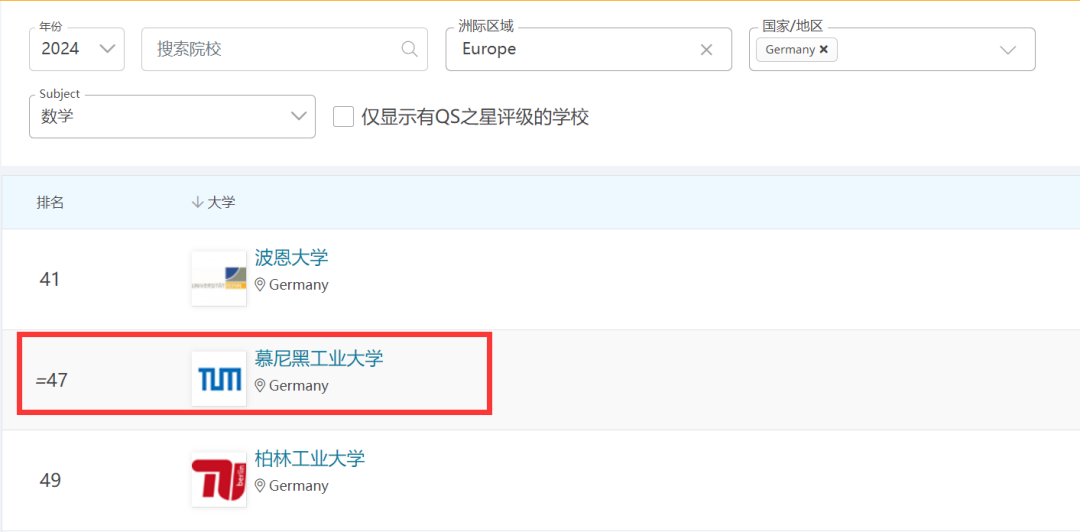Click the 洲际区域 Europe field
The image size is (1080, 532).
pos(588,49)
